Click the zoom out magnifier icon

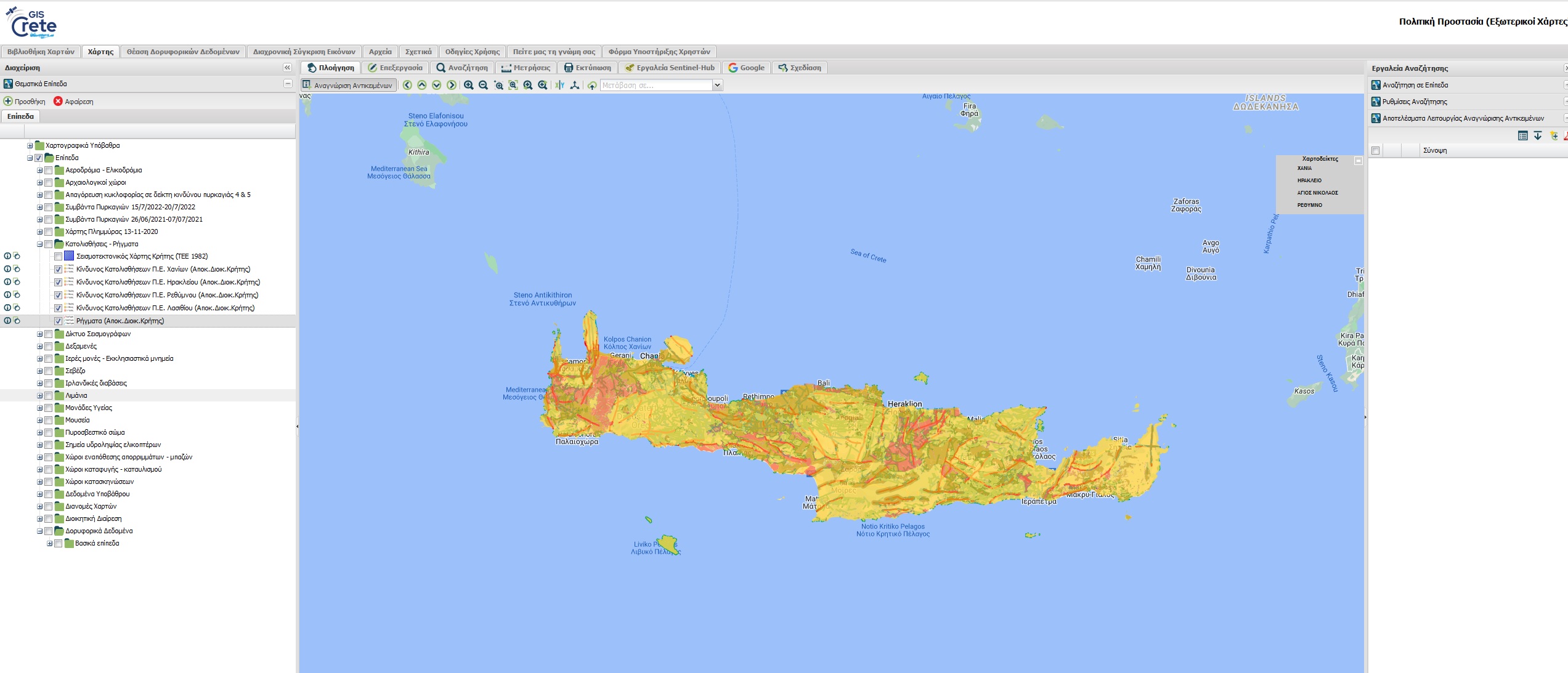click(x=484, y=85)
